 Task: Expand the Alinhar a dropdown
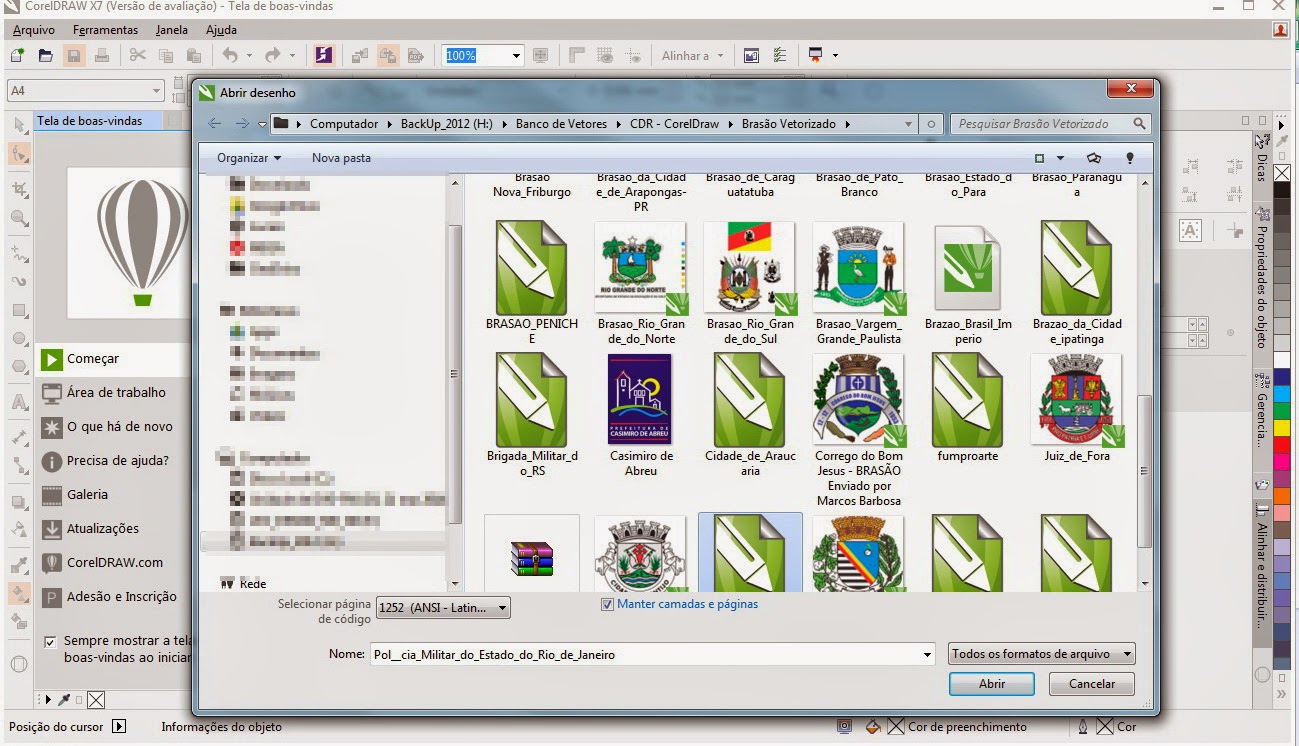coord(720,56)
